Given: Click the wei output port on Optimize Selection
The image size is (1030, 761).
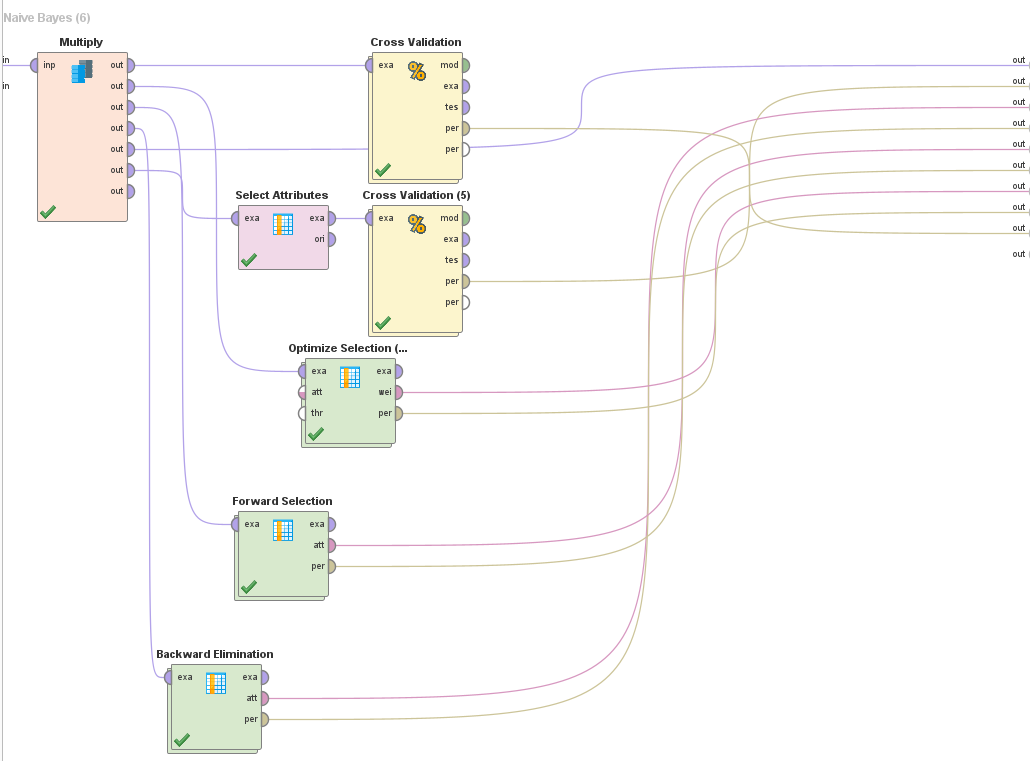Looking at the screenshot, I should pos(398,392).
